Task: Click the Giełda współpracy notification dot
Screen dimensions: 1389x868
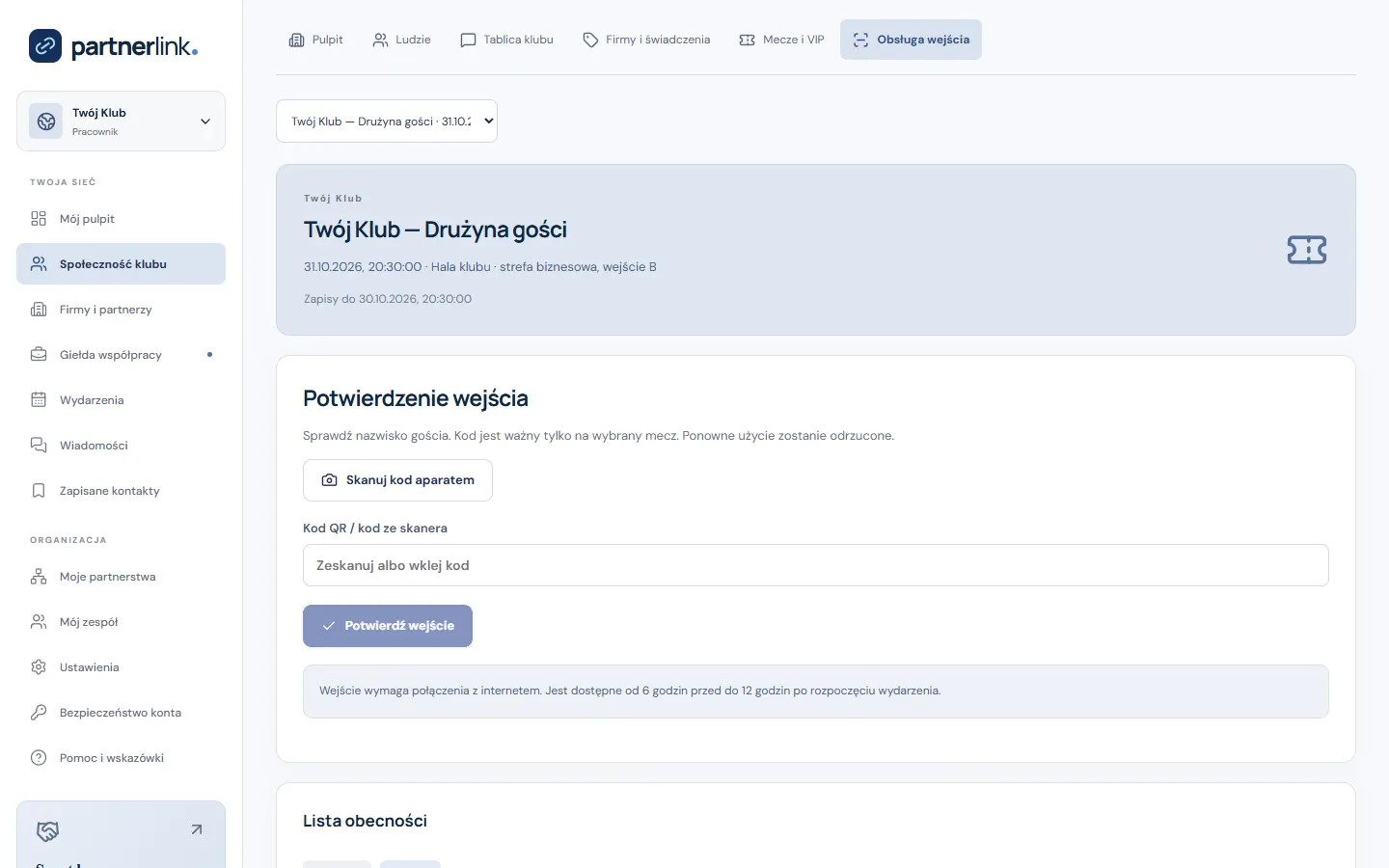Action: coord(209,355)
